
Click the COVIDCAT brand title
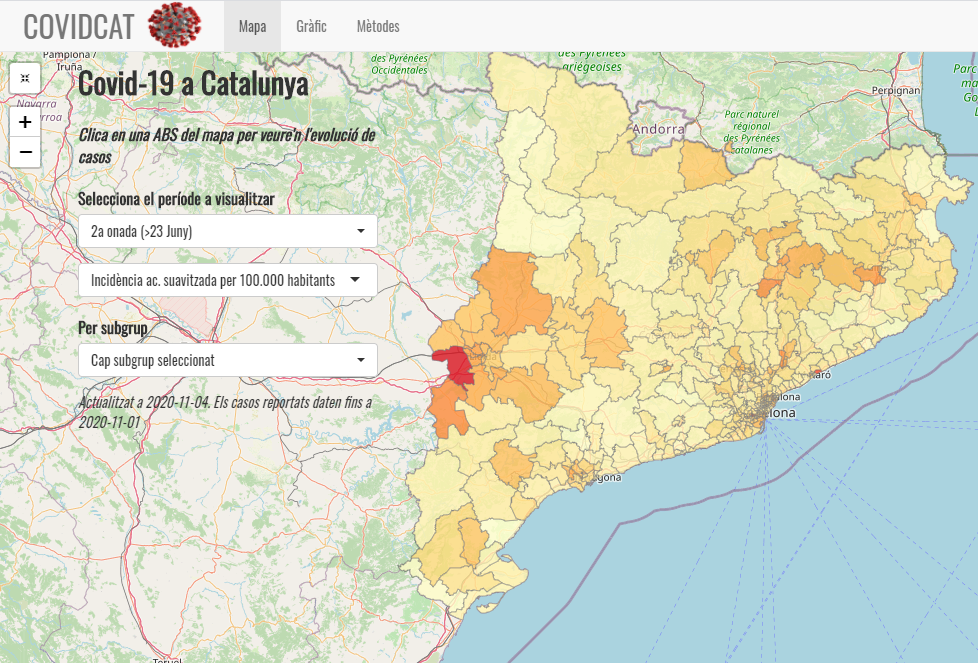[79, 26]
